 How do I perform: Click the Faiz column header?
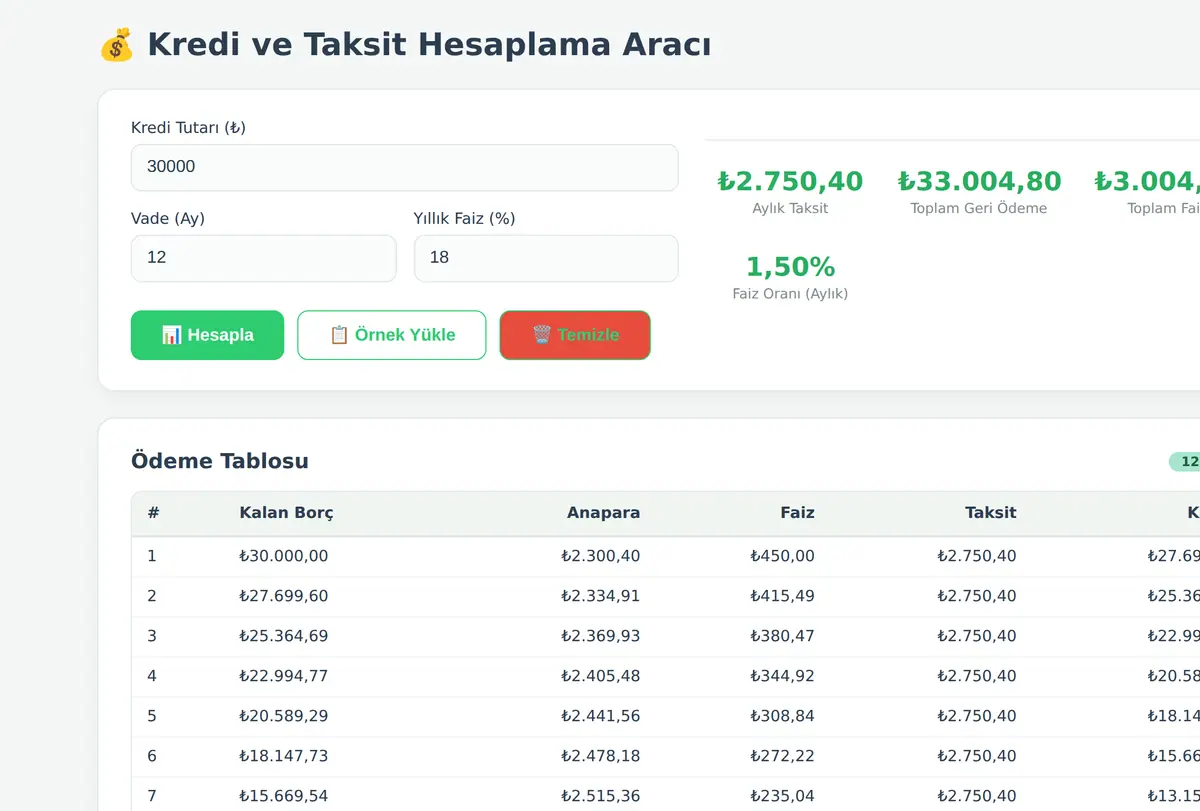(797, 513)
